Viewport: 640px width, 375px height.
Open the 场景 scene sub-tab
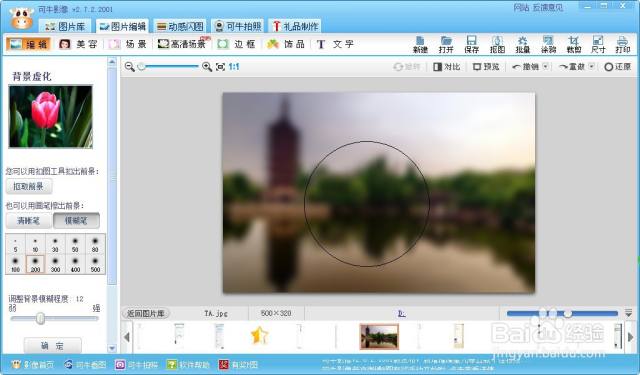(127, 44)
